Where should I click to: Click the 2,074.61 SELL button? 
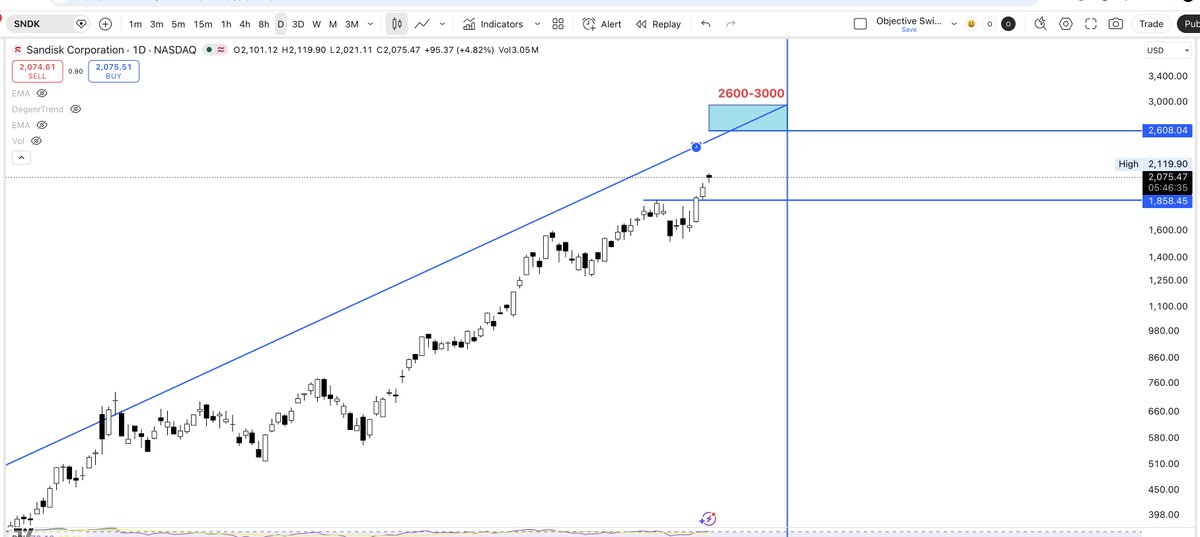point(35,70)
